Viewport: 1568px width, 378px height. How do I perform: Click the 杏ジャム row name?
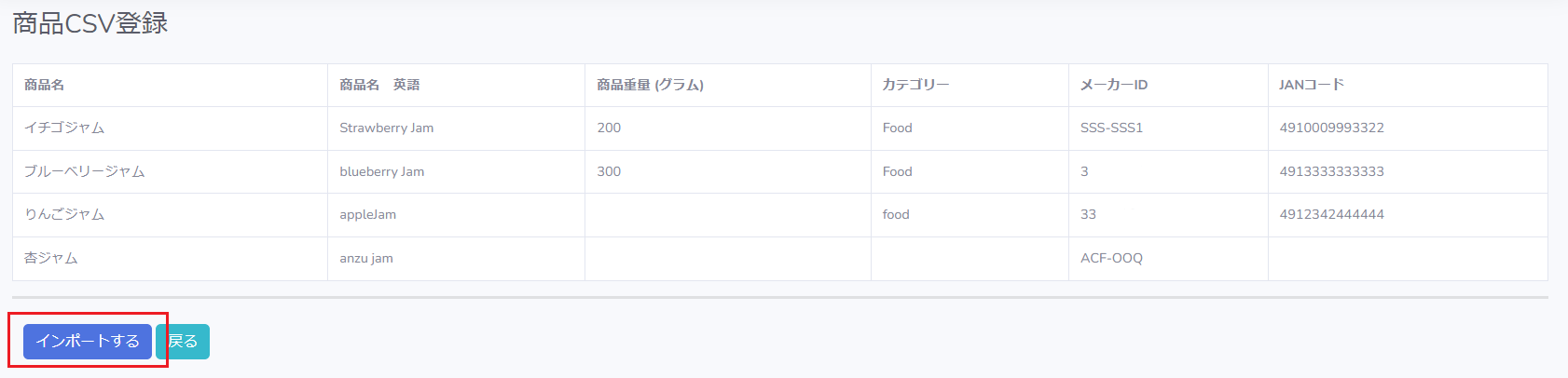tap(51, 259)
